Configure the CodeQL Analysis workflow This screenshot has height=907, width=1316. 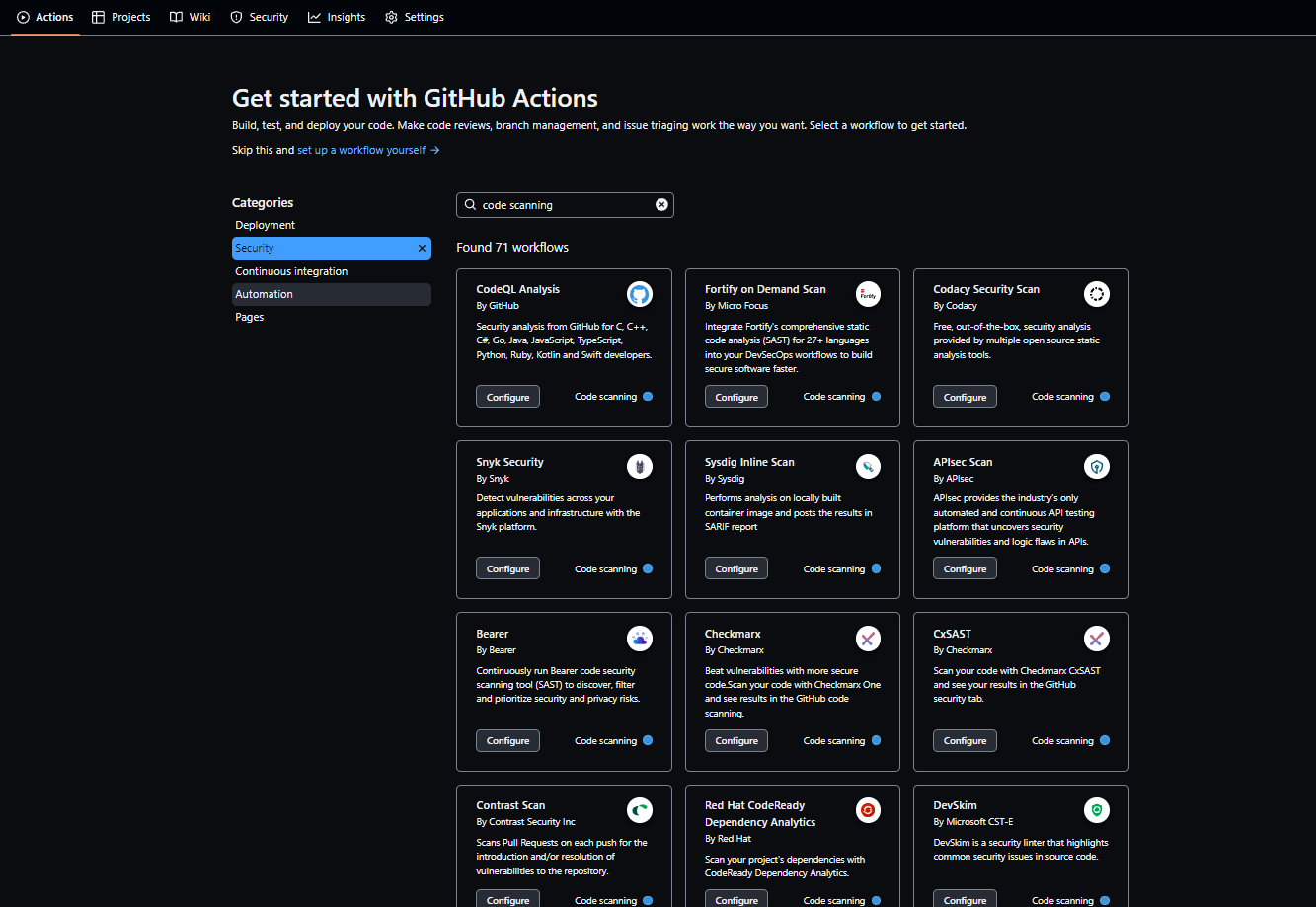[x=507, y=397]
